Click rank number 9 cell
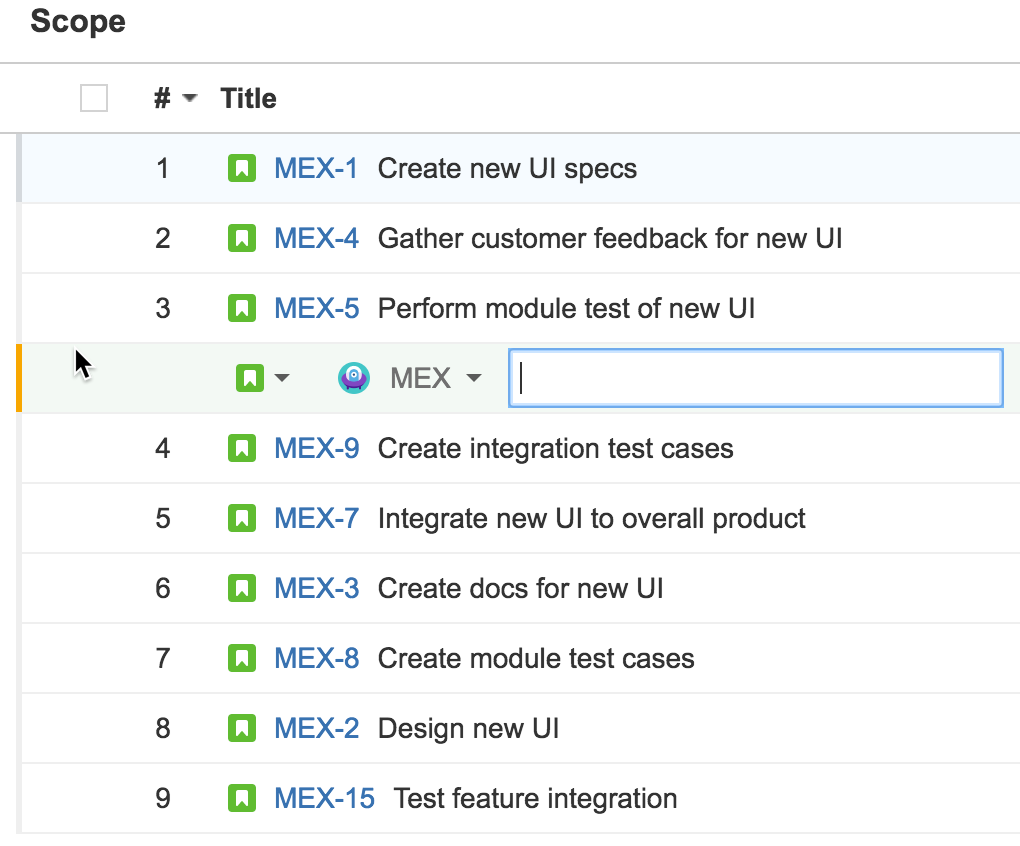The height and width of the screenshot is (846, 1020). 163,799
